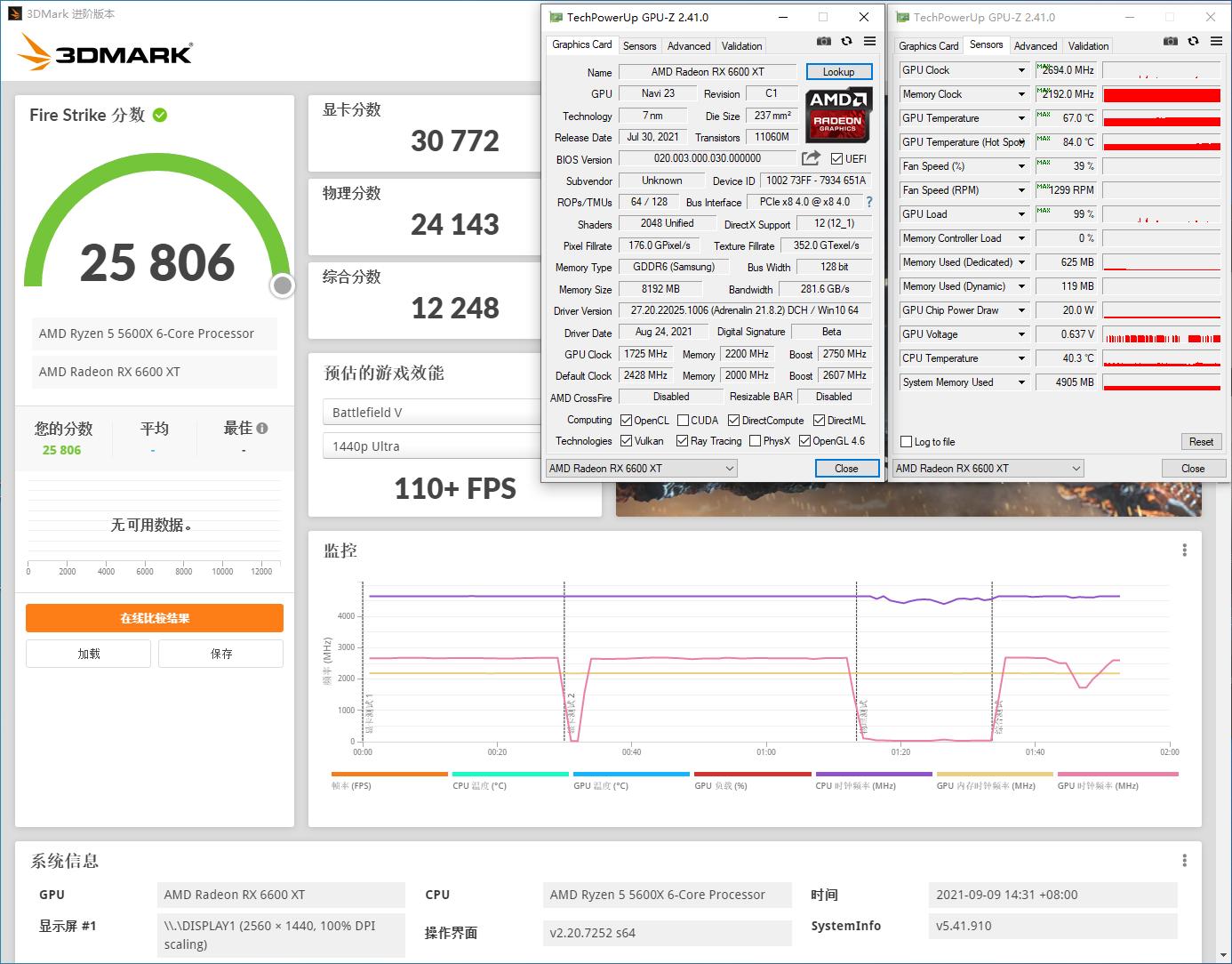Image resolution: width=1232 pixels, height=964 pixels.
Task: Click the 3DMark title bar app icon
Action: click(14, 13)
